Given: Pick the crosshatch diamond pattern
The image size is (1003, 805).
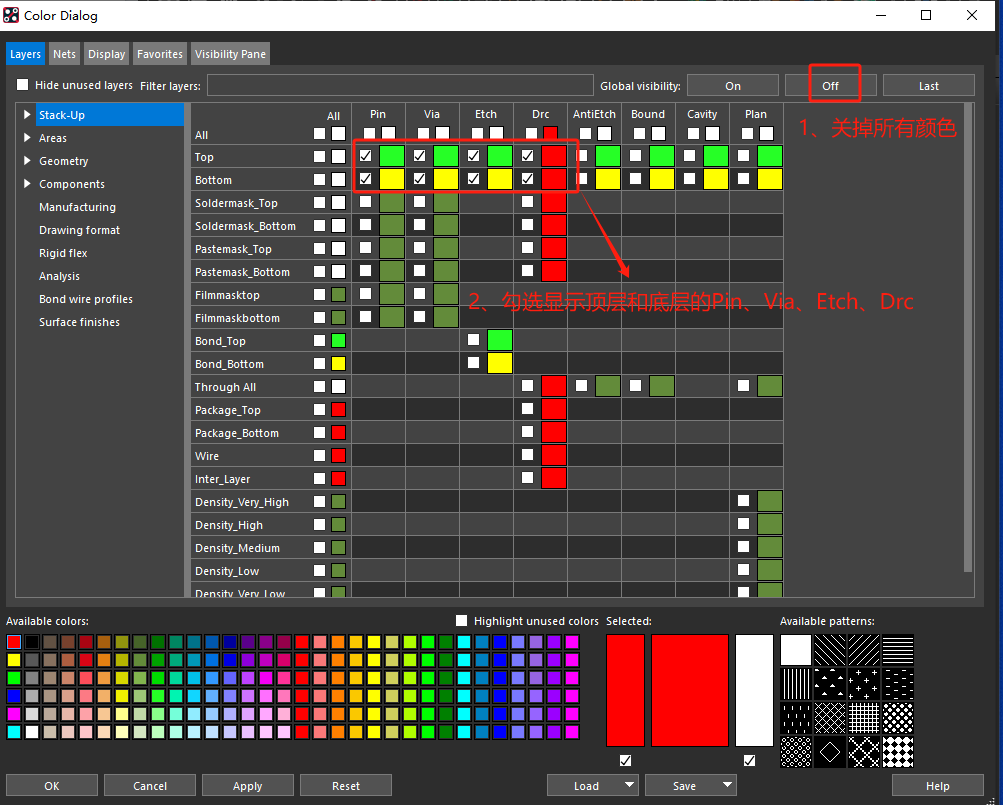Looking at the screenshot, I should [x=830, y=718].
